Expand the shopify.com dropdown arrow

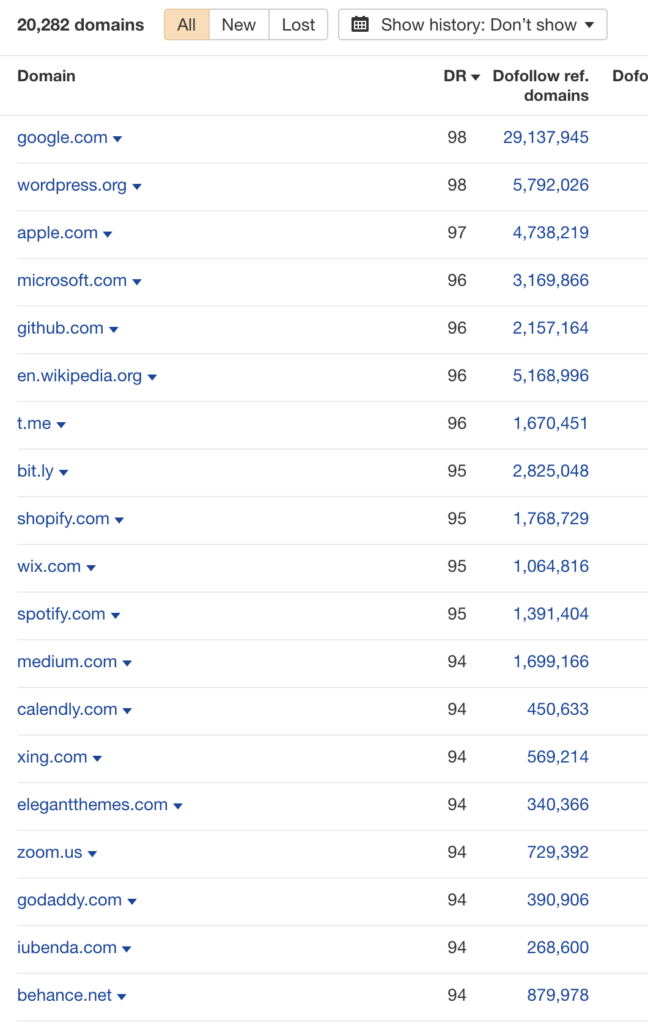point(120,520)
